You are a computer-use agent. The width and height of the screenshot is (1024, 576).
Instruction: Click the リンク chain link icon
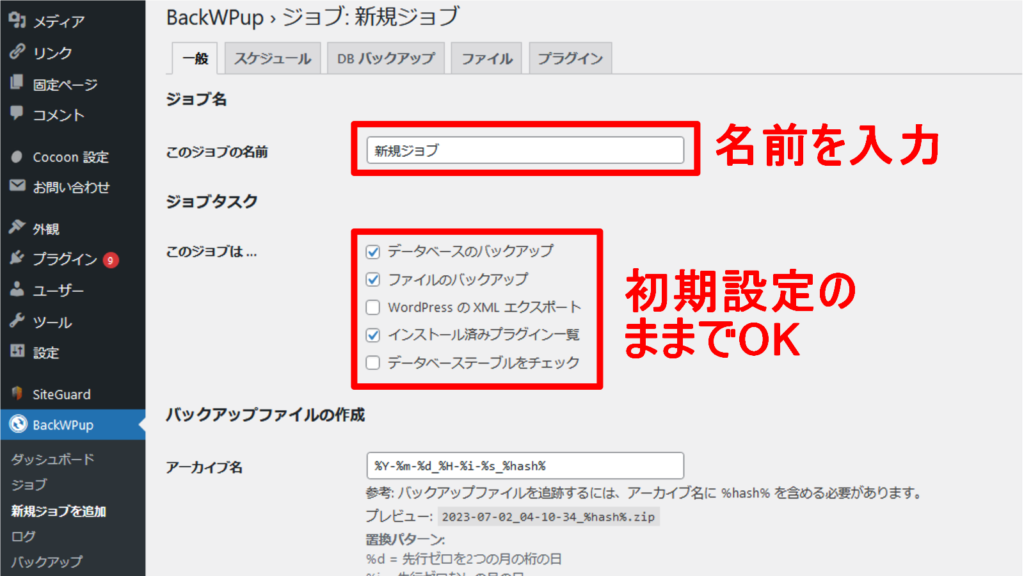click(17, 52)
